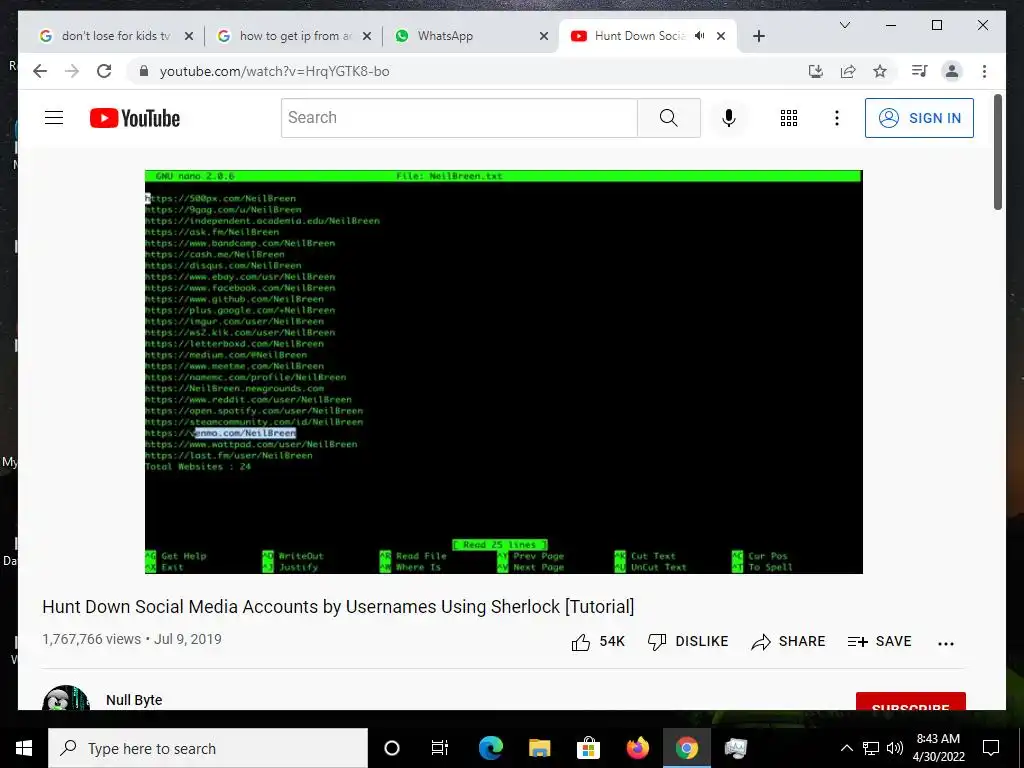Share this page via address bar icon
This screenshot has width=1024, height=768.
click(x=848, y=71)
